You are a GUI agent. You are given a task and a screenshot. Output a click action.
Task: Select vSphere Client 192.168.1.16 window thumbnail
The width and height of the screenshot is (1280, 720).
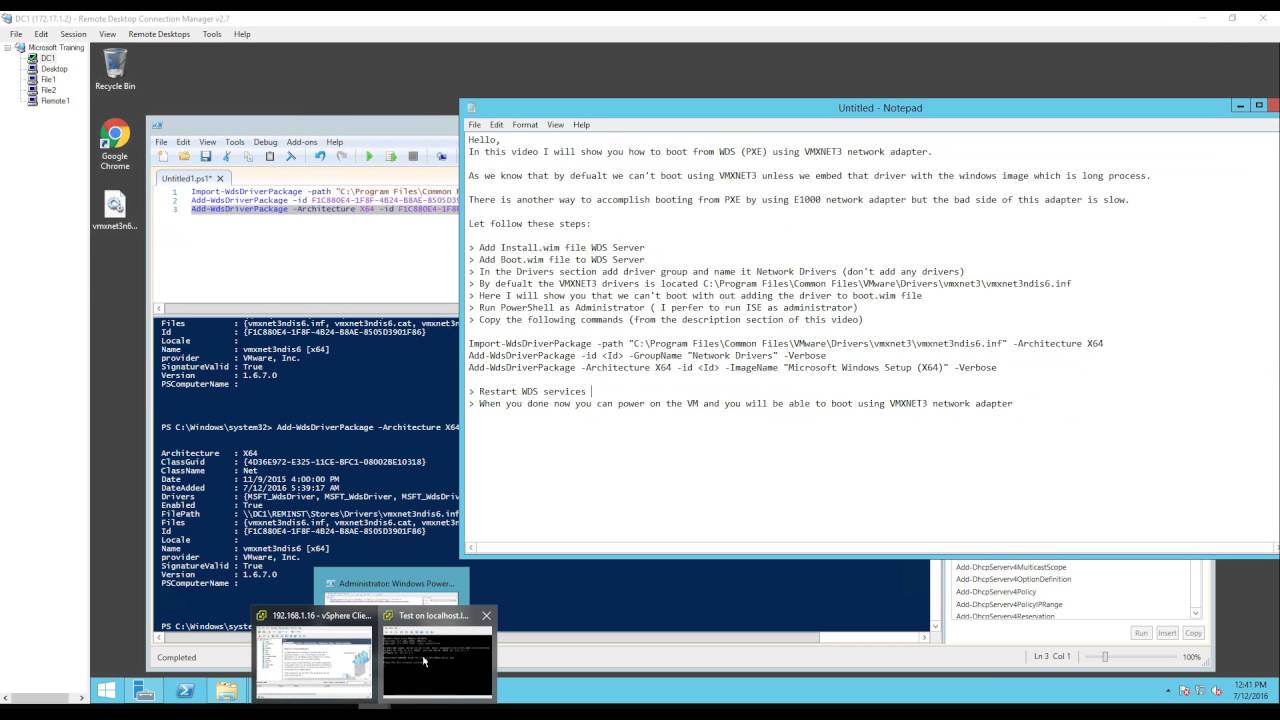coord(313,653)
